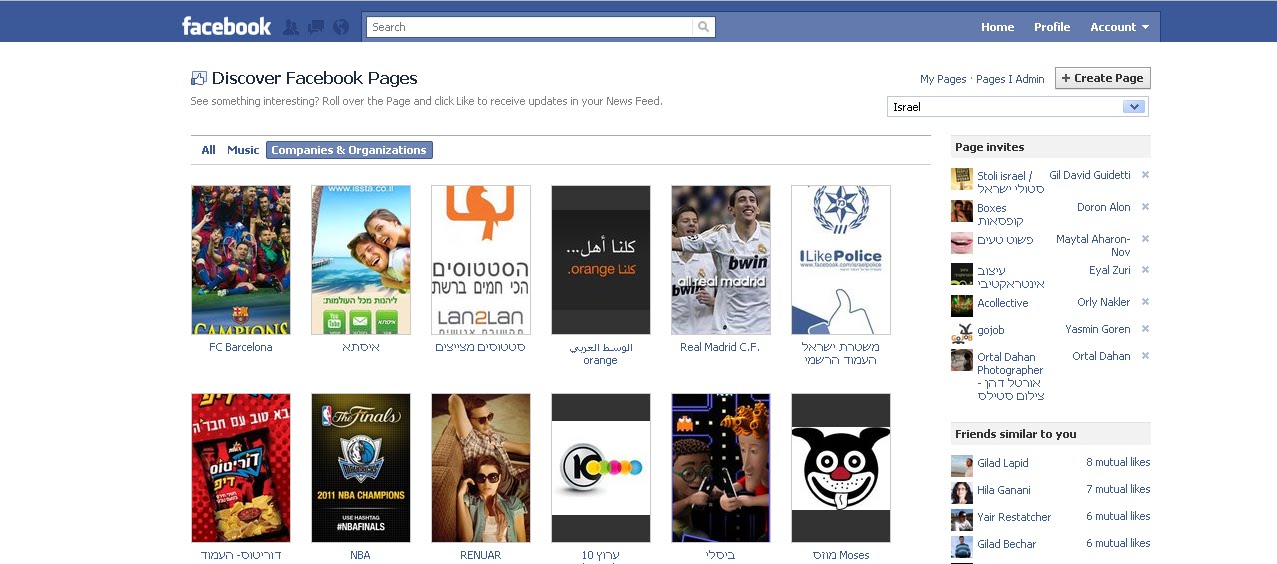Open the Pac-Man cartoon thumbnail
The image size is (1277, 564).
[x=721, y=468]
